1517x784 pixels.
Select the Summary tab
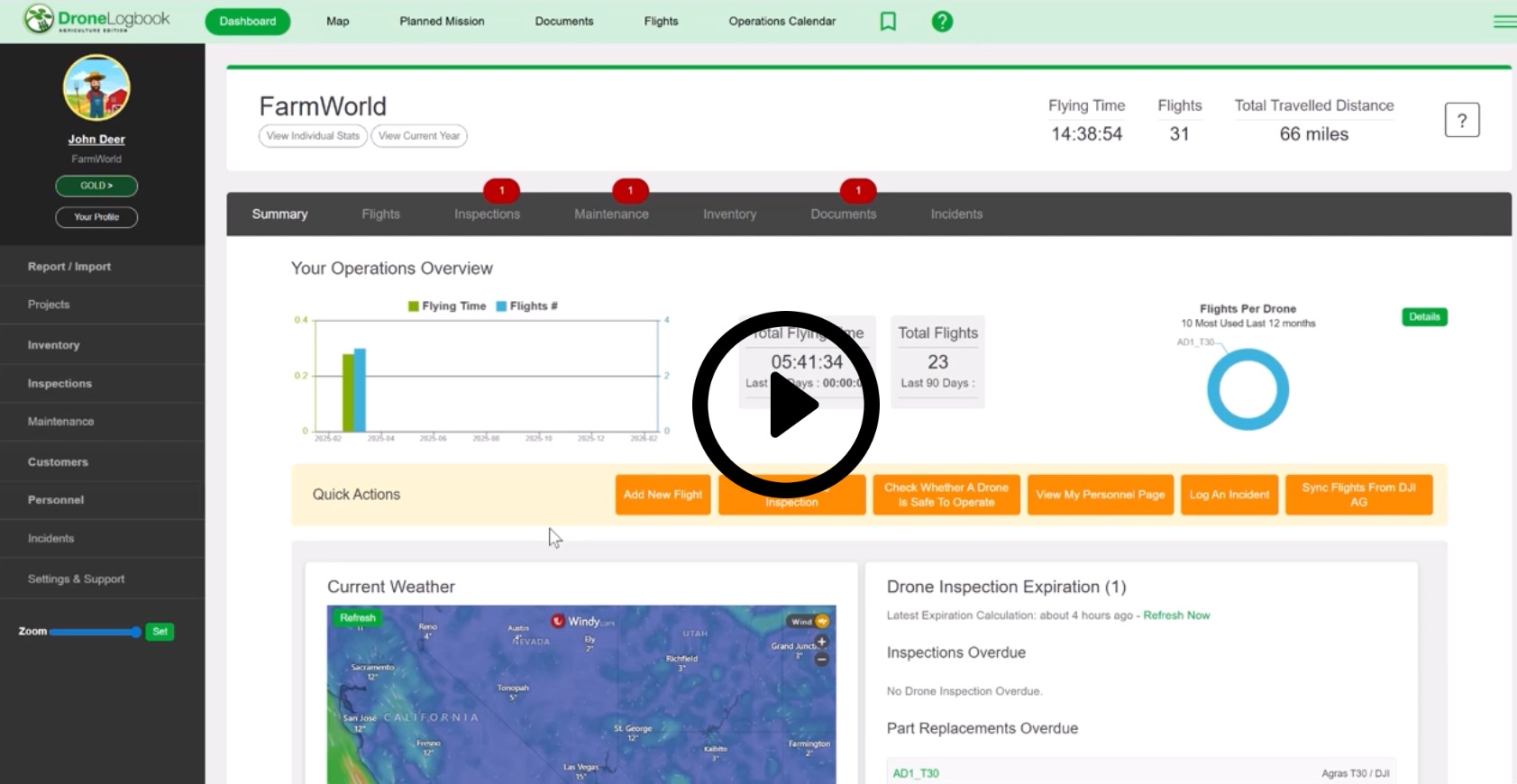click(x=279, y=214)
